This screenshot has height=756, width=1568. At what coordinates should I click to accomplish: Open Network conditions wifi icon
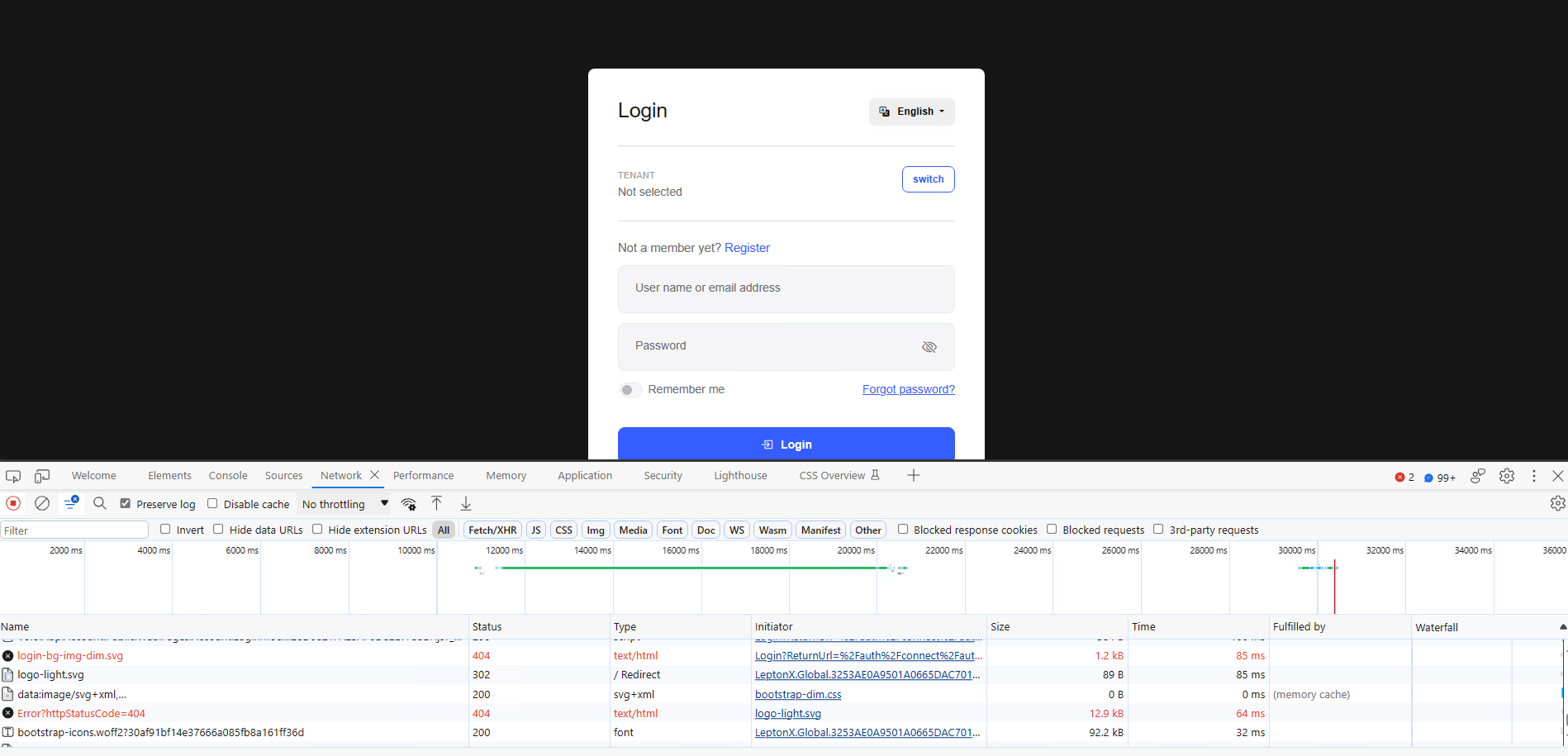click(409, 504)
